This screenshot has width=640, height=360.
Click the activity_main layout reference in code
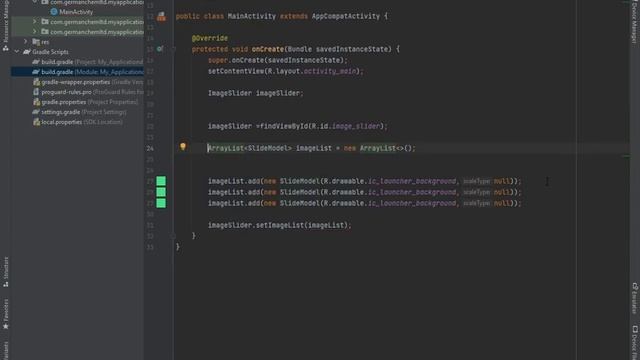click(330, 71)
